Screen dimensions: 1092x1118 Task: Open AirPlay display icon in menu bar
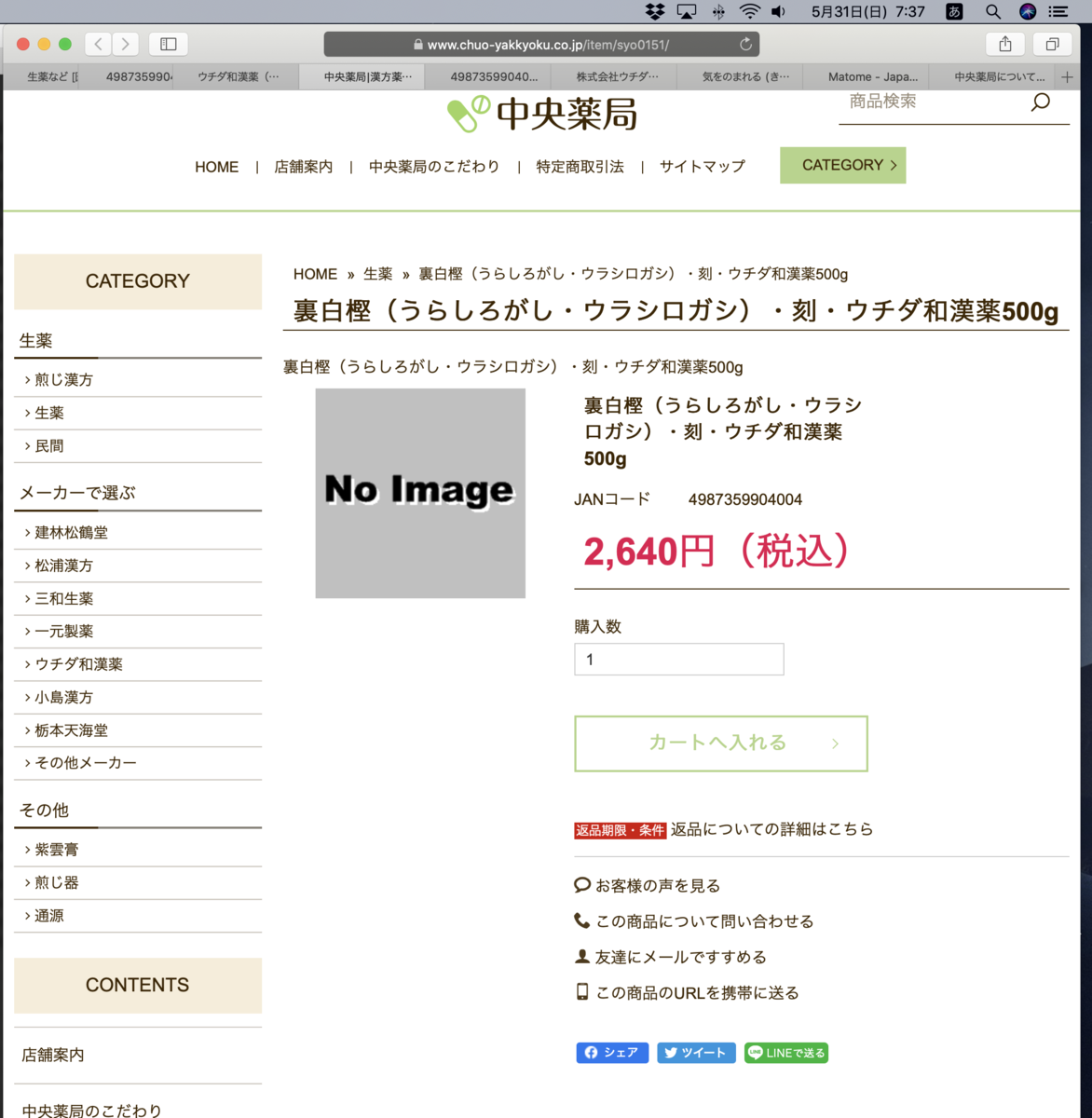687,11
